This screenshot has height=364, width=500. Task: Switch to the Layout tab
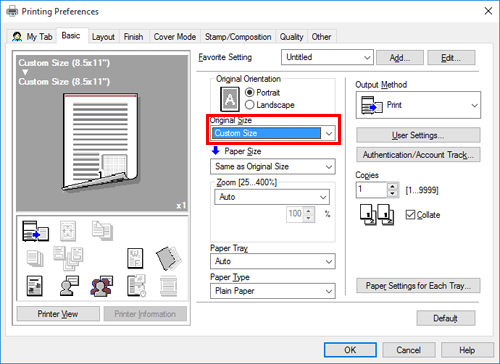point(103,37)
